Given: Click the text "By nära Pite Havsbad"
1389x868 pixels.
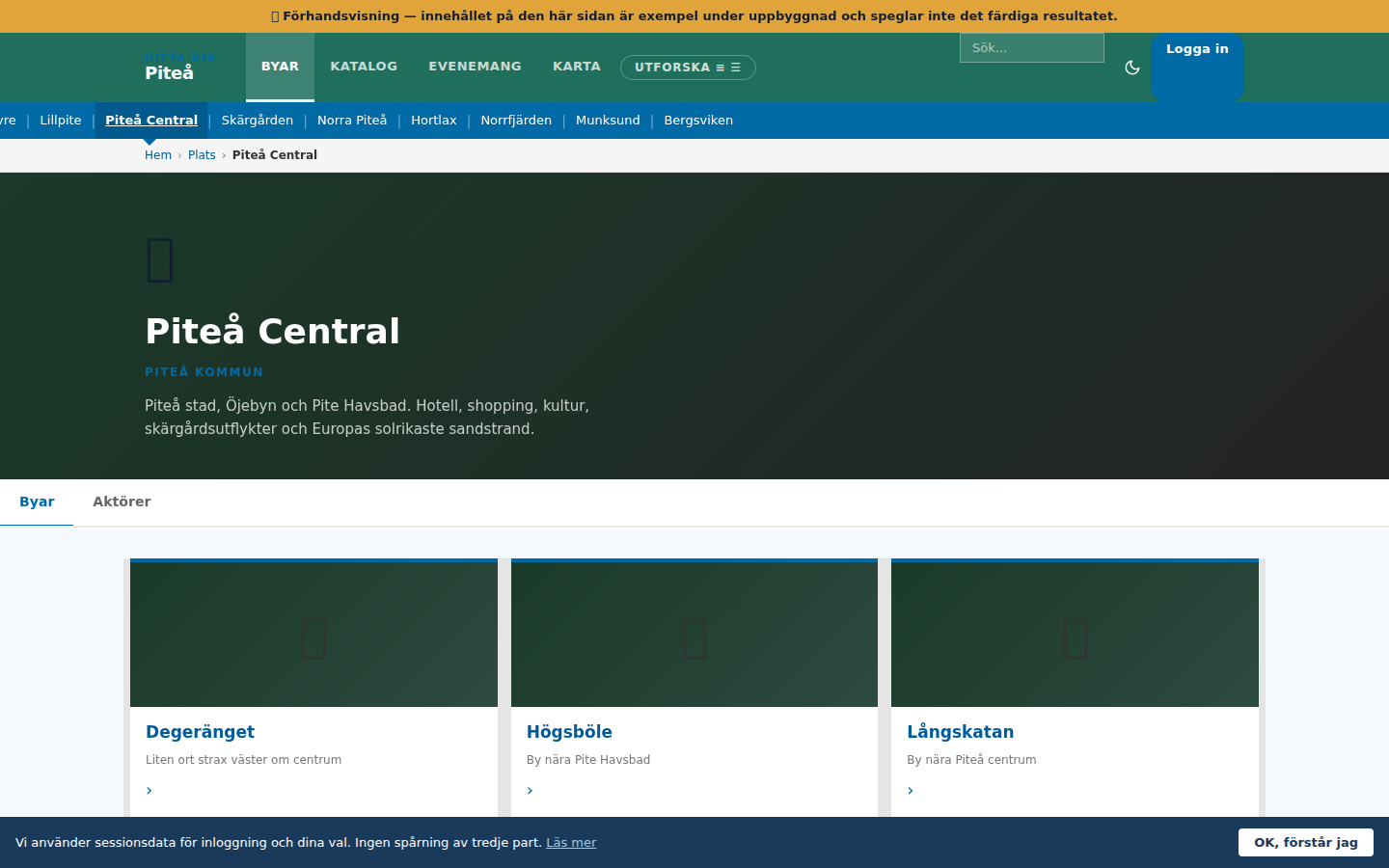Looking at the screenshot, I should (588, 760).
